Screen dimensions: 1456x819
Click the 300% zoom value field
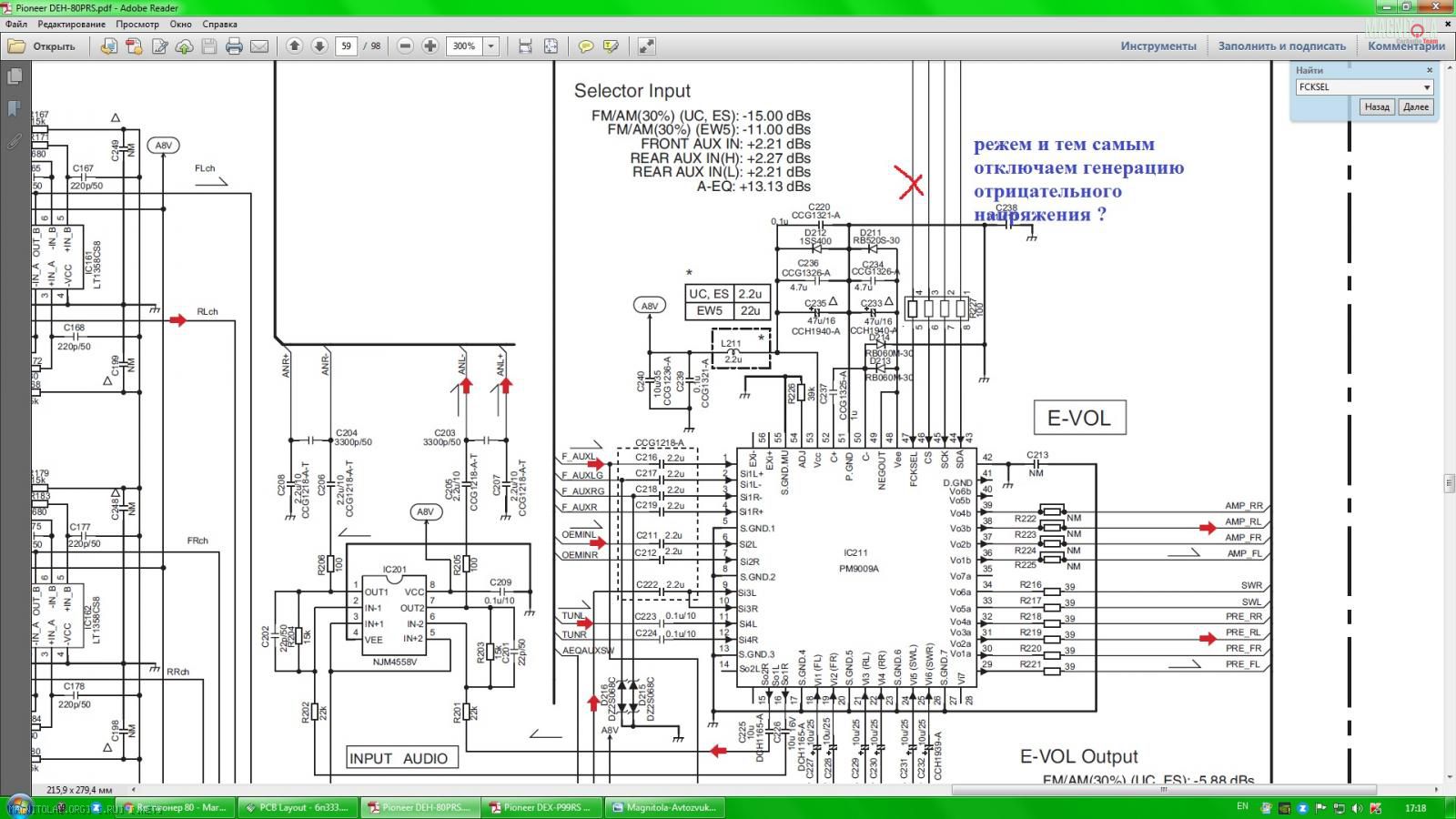click(464, 45)
